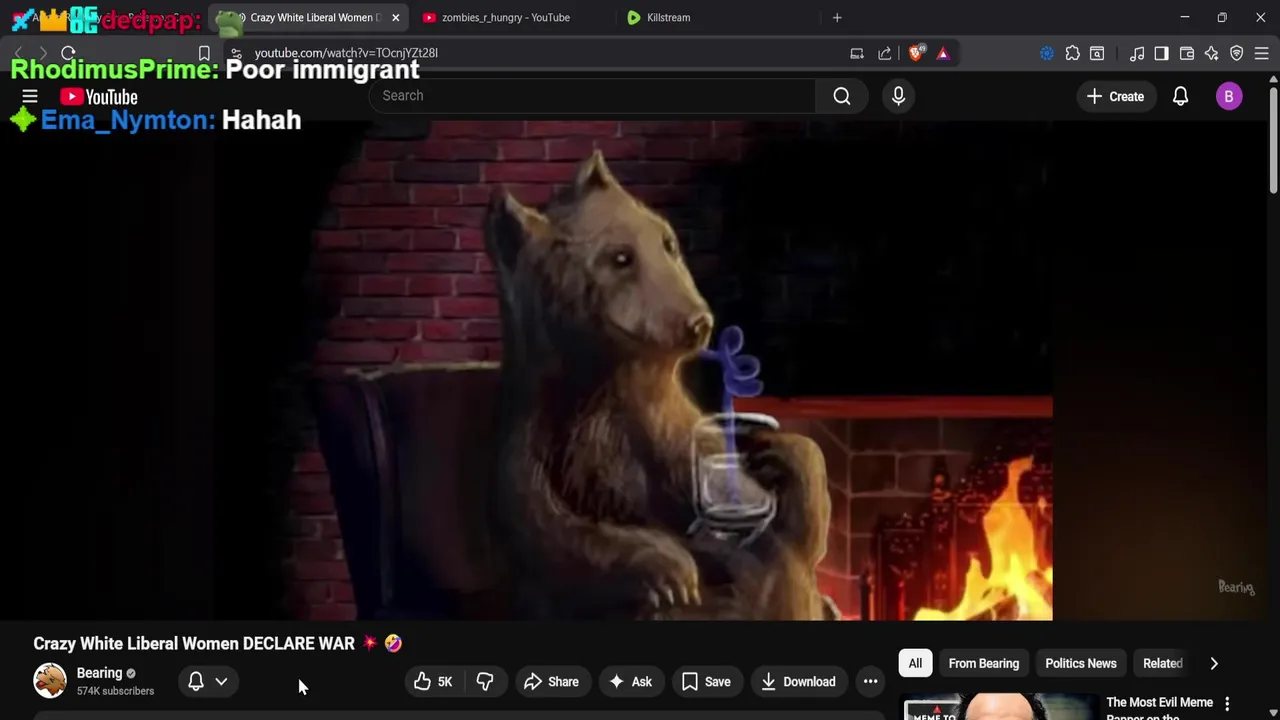This screenshot has height=720, width=1280.
Task: Like the video with thumbs up
Action: pos(433,682)
